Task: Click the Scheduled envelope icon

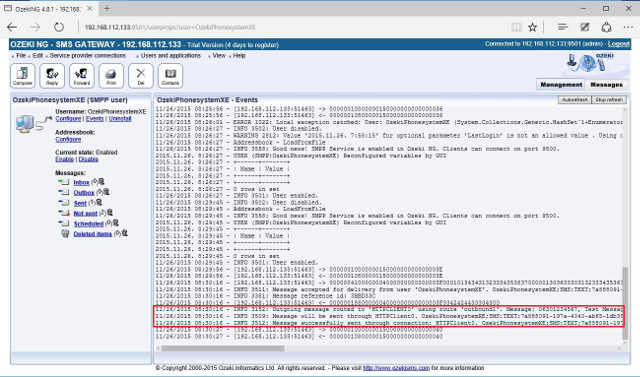Action: [63, 223]
